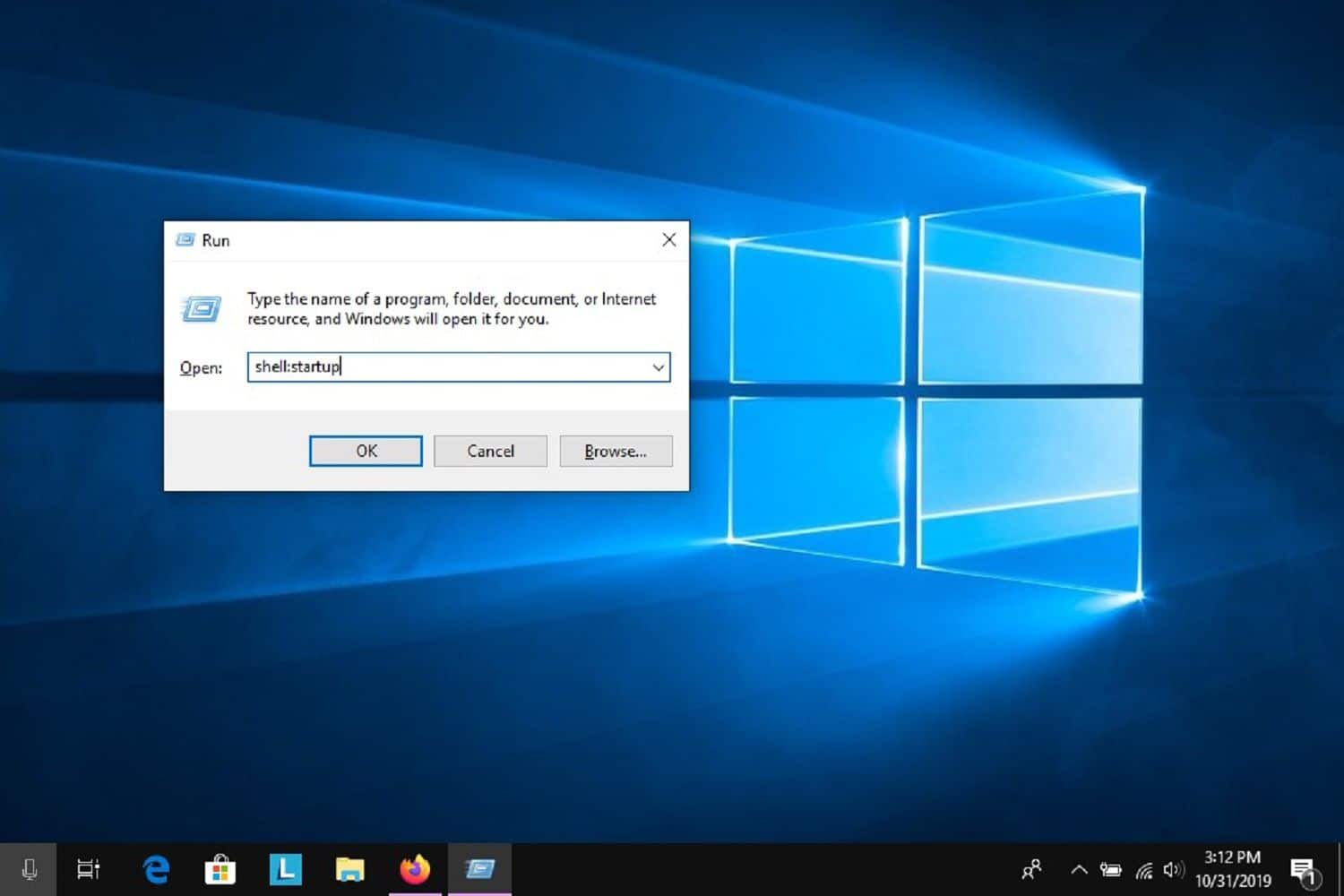Open the blue L app on taskbar
Viewport: 1344px width, 896px height.
[x=286, y=869]
